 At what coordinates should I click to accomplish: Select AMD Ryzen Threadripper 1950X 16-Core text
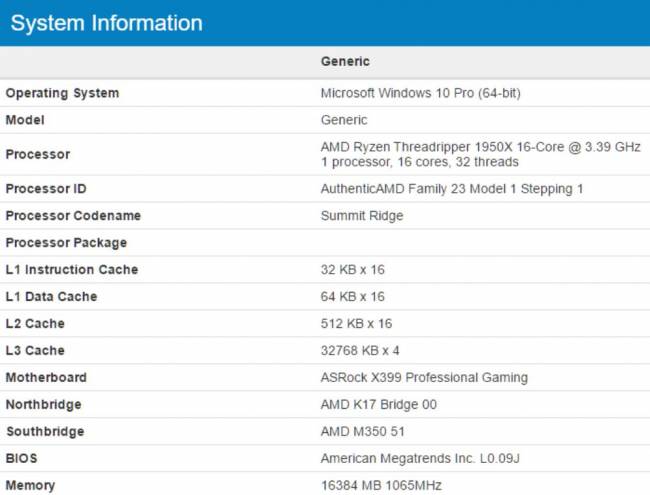[x=442, y=147]
